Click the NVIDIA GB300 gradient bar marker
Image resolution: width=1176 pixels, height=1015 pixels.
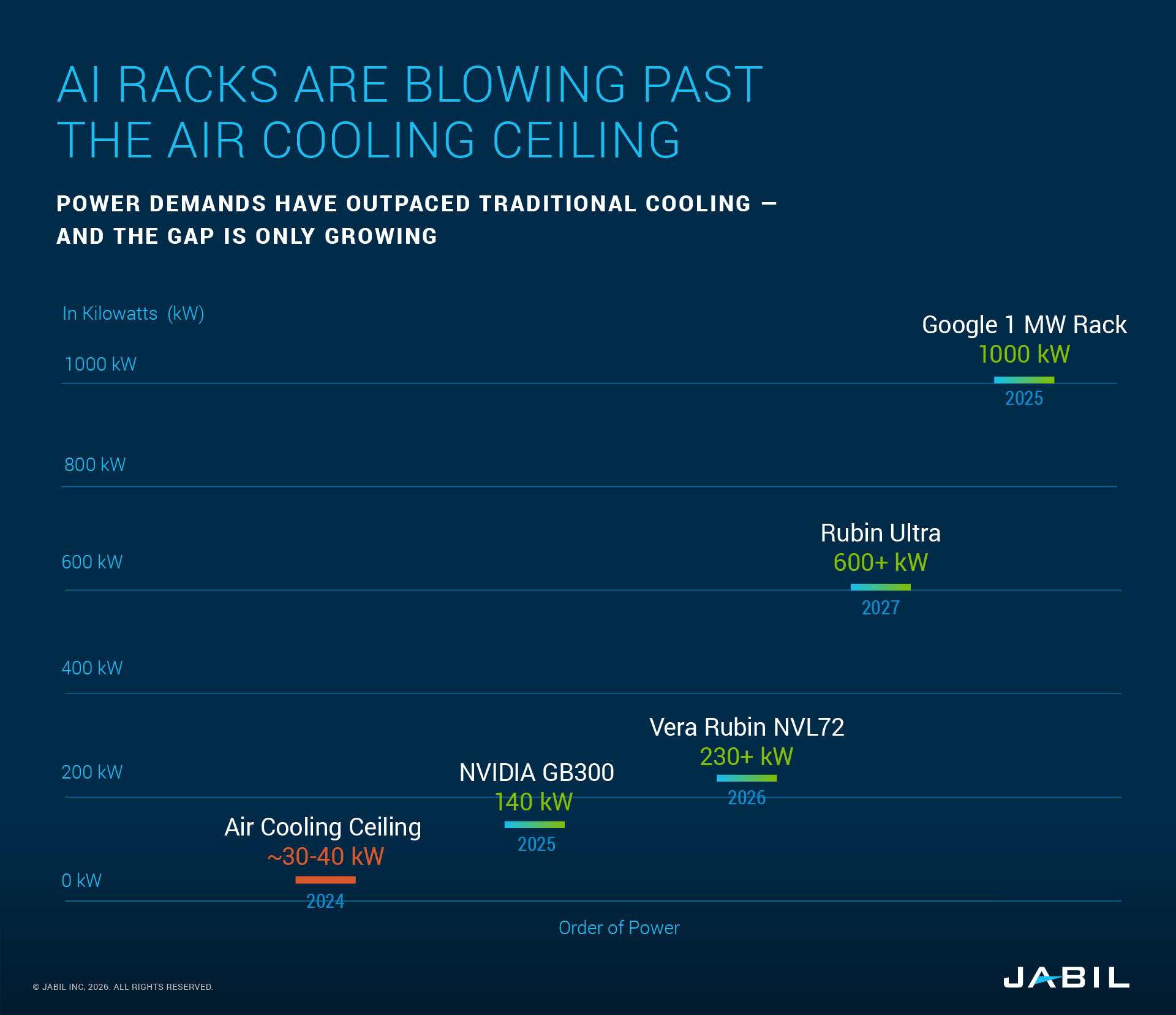tap(534, 824)
